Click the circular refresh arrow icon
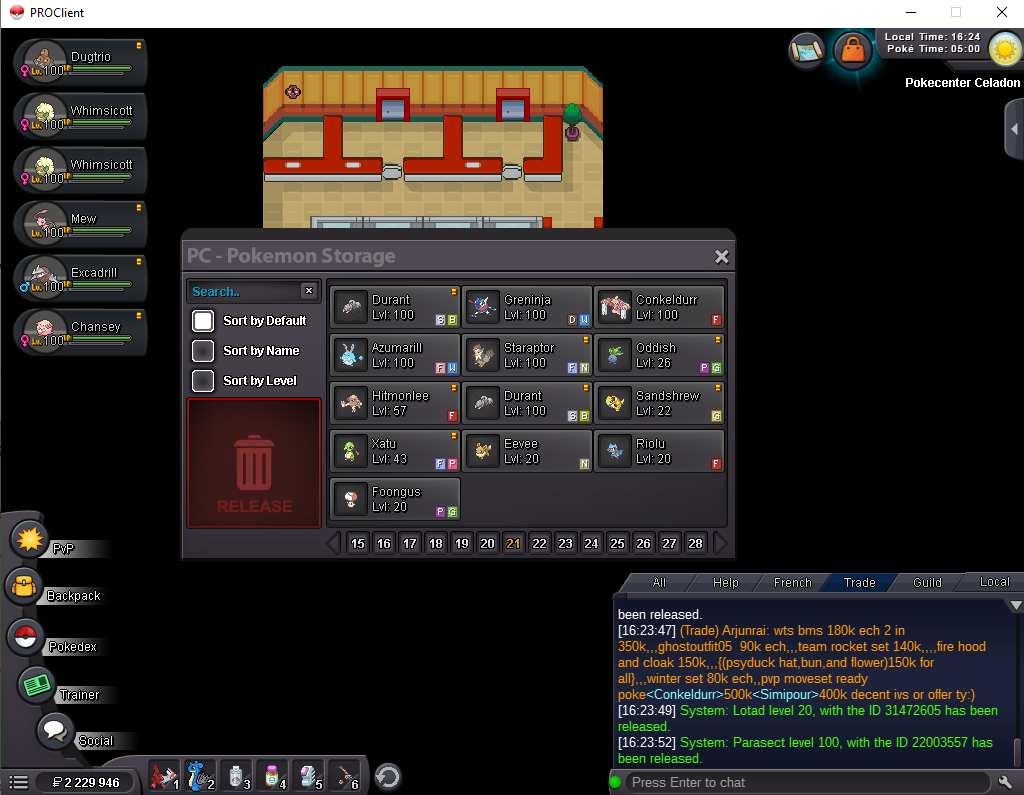This screenshot has width=1024, height=795. [388, 777]
